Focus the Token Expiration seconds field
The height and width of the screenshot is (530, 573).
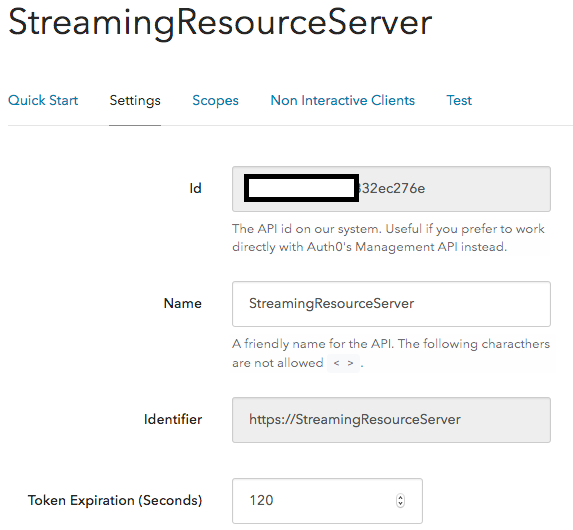(327, 501)
